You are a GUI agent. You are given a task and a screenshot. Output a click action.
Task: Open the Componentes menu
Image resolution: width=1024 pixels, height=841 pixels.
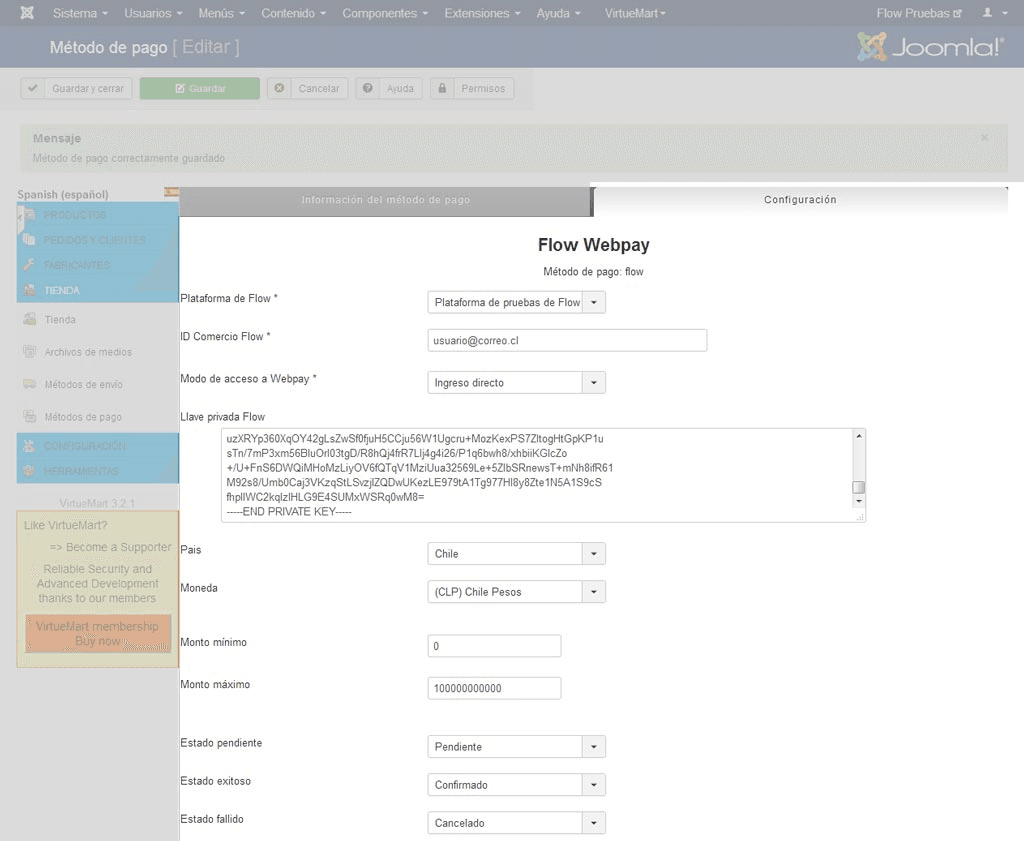(x=385, y=13)
